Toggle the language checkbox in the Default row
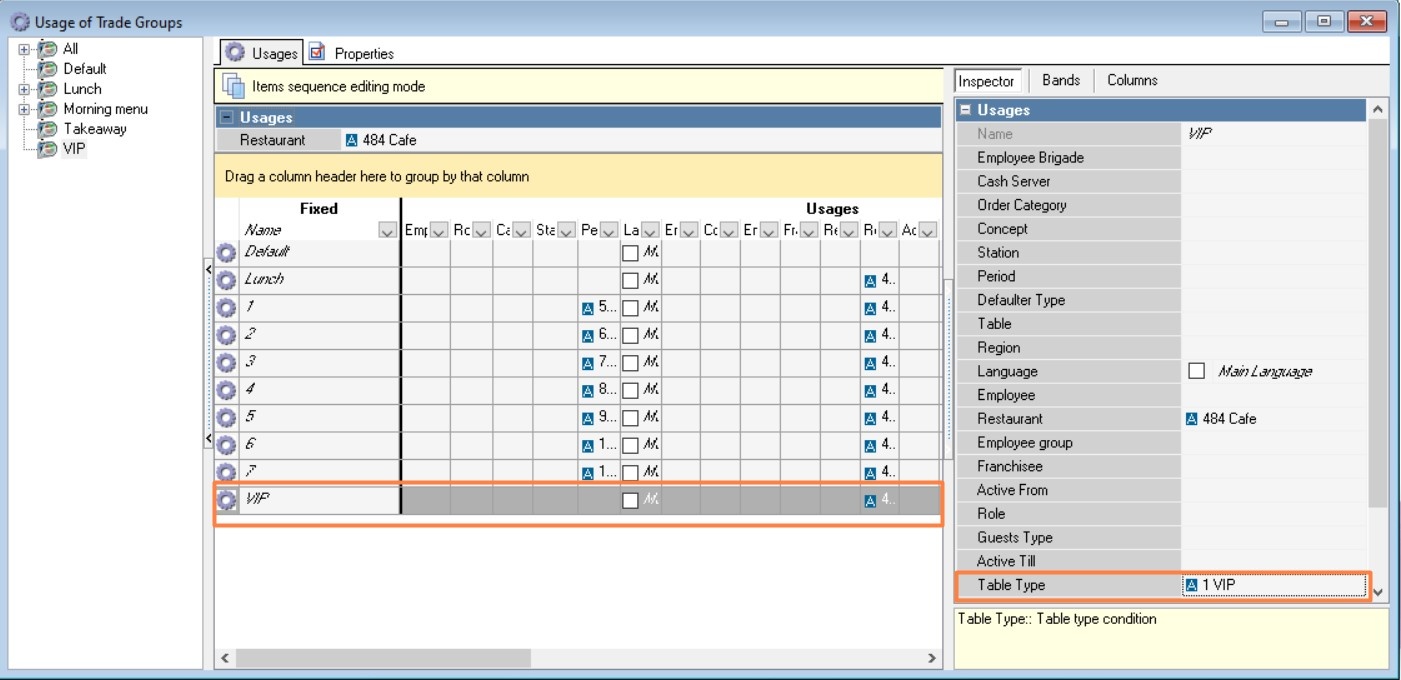 630,254
